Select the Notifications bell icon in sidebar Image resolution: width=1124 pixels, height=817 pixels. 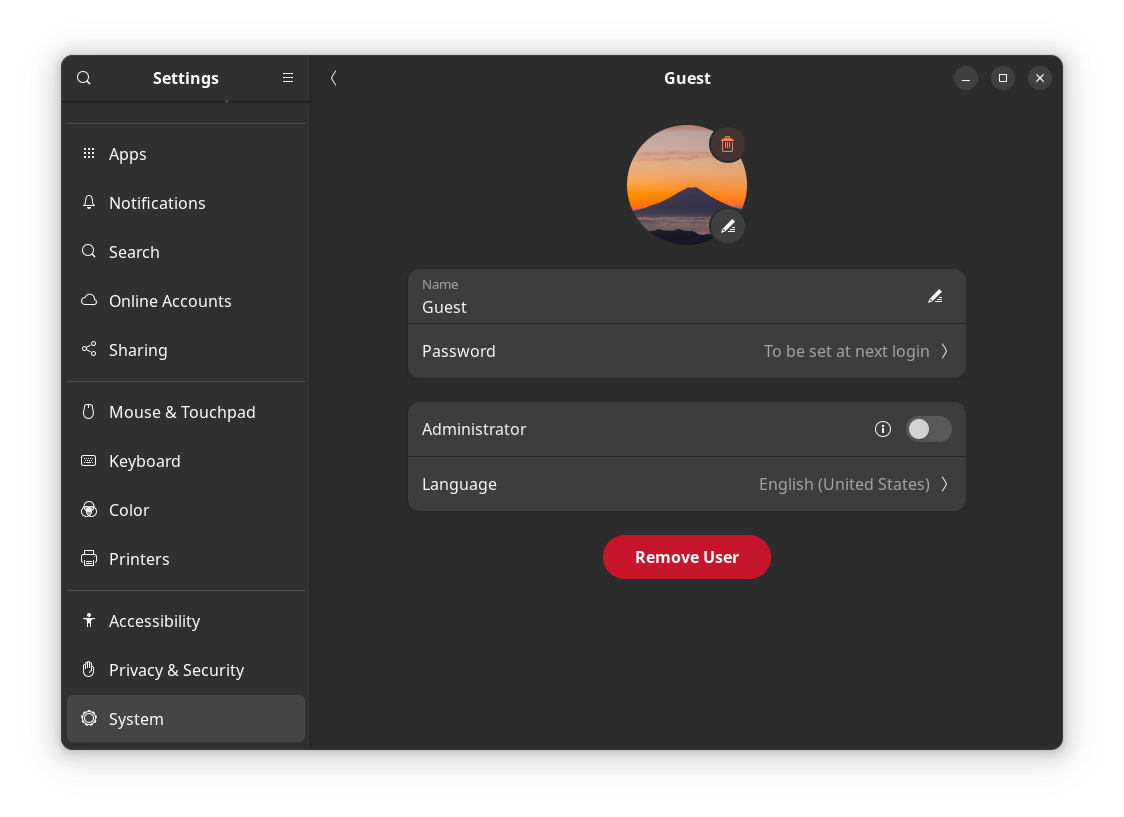coord(88,202)
